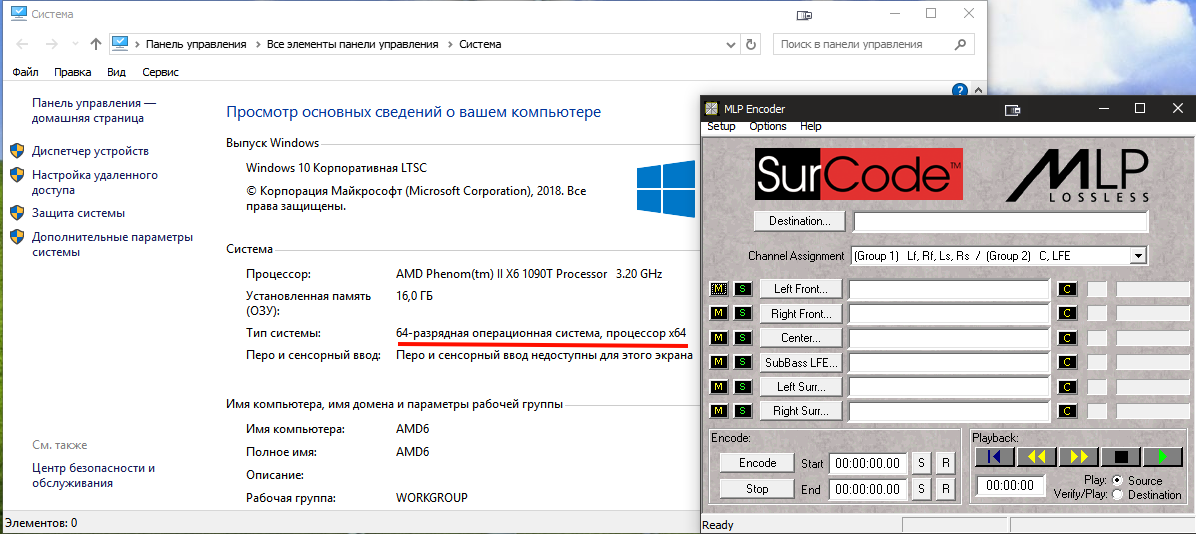Click the Destination... button
1196x534 pixels.
point(799,221)
